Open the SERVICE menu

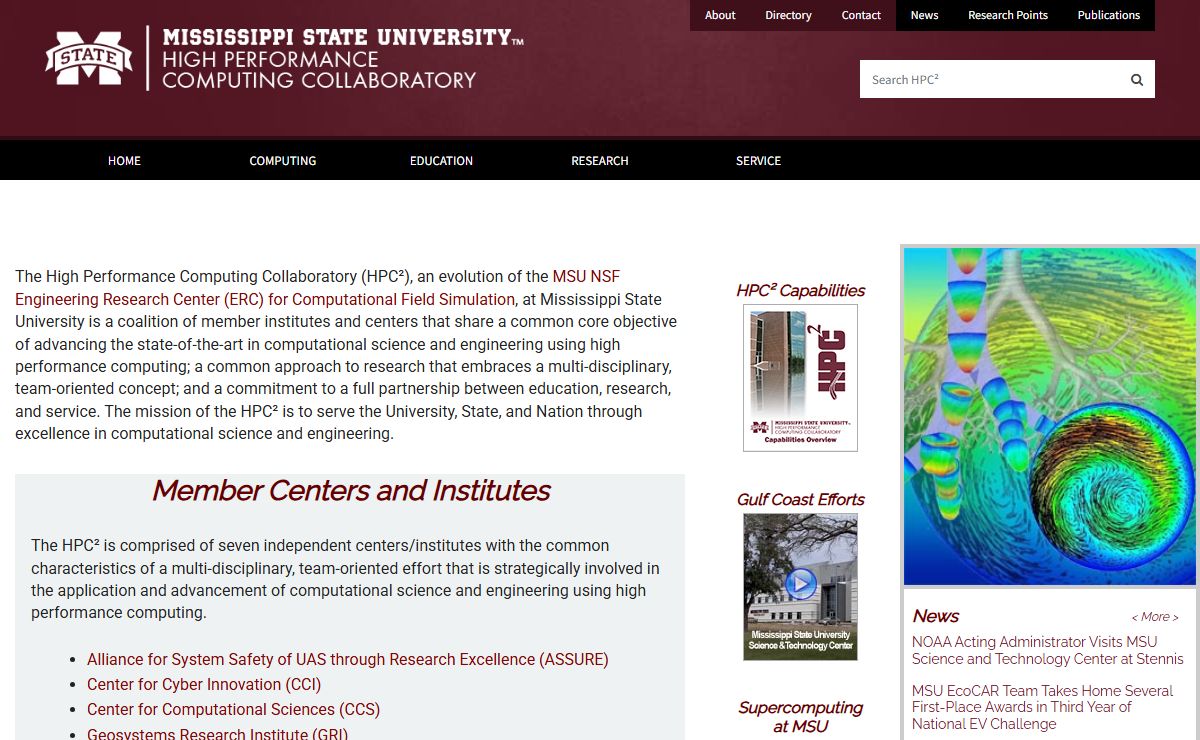758,161
